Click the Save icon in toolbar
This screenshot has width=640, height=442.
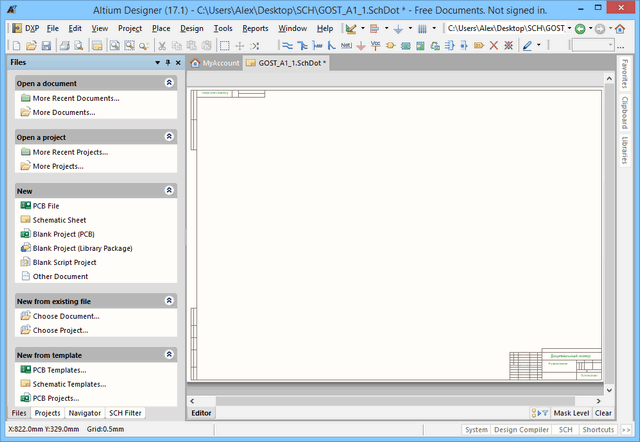[48, 46]
